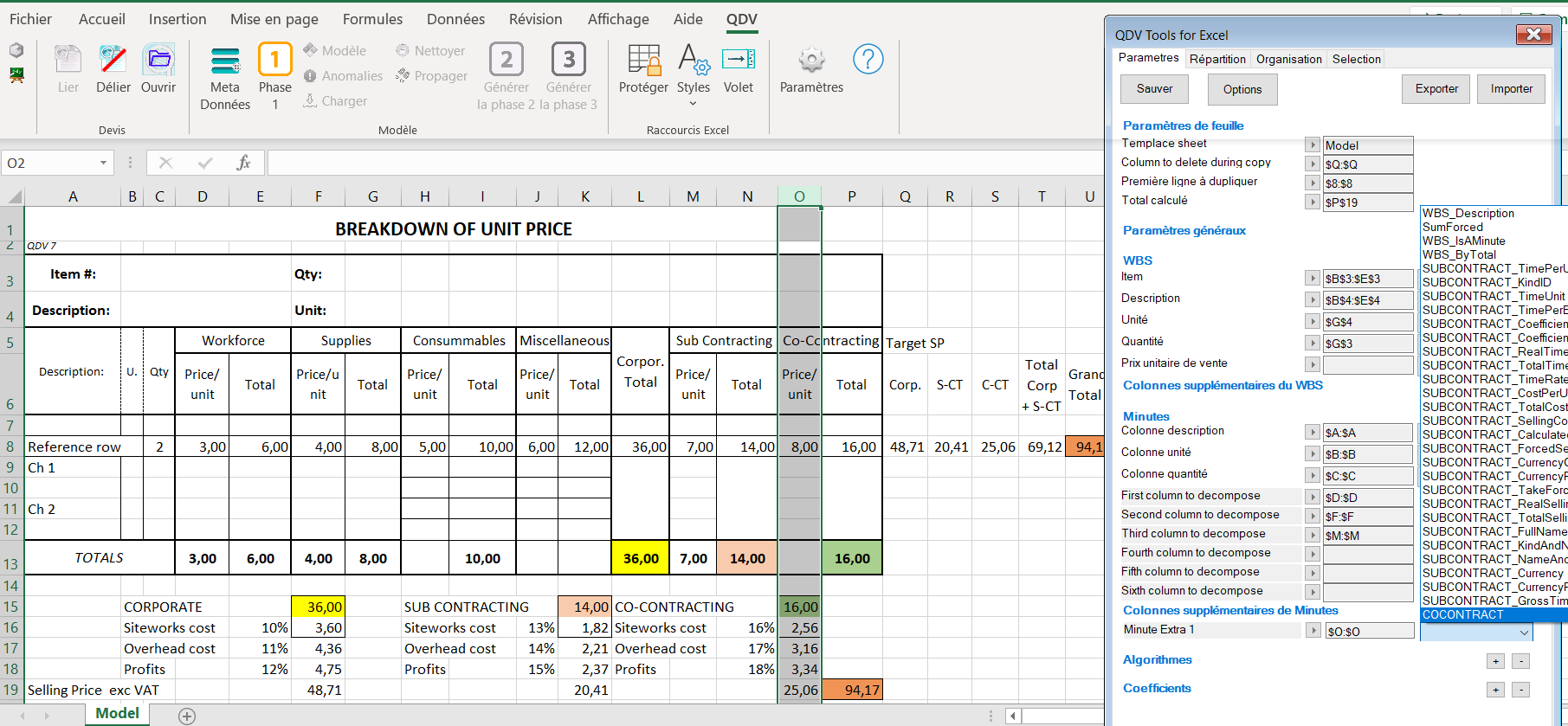Viewport: 1568px width, 726px height.
Task: Switch to the Formules ribbon tab
Action: coord(372,19)
